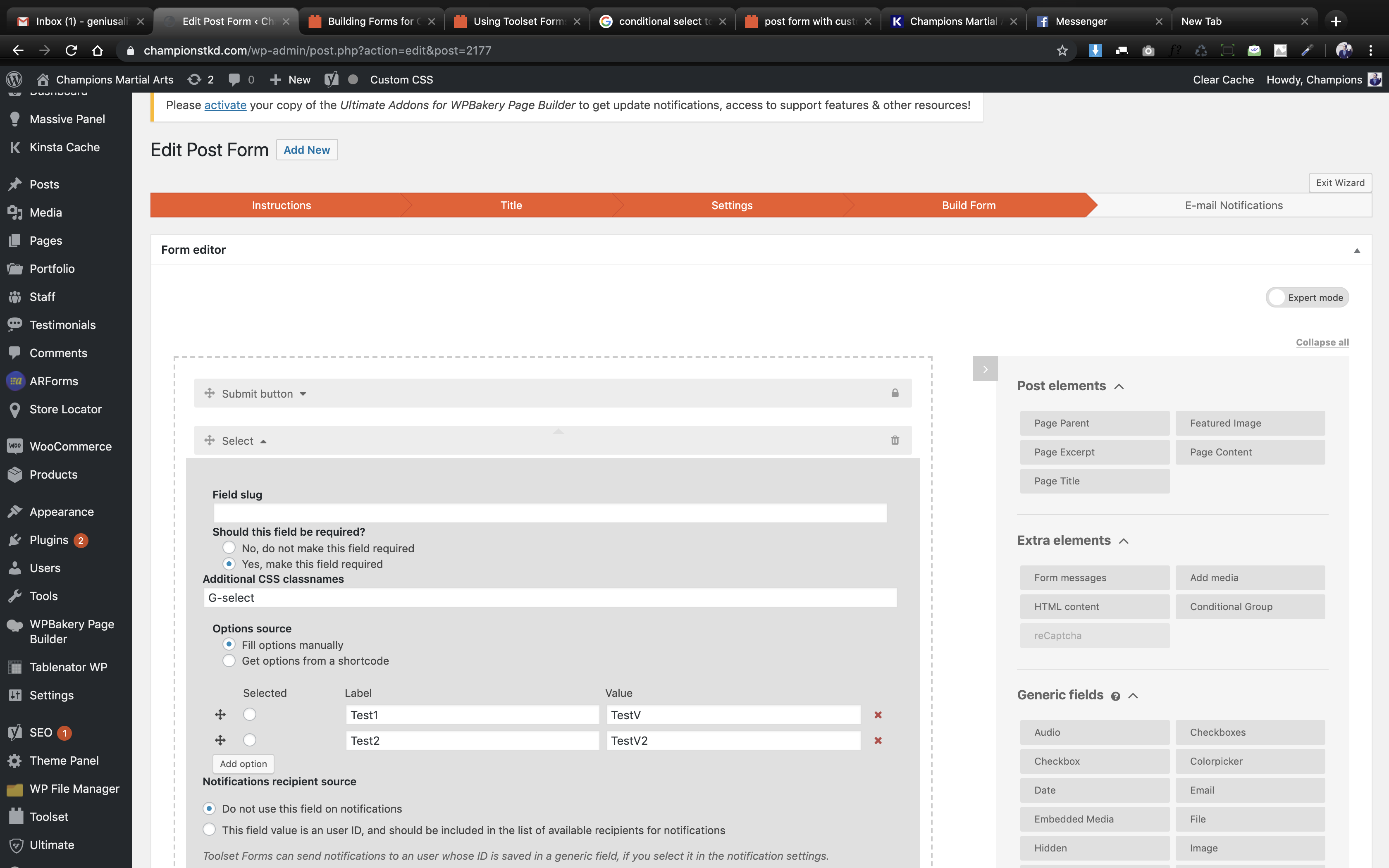Click the Test1 label field

473,715
